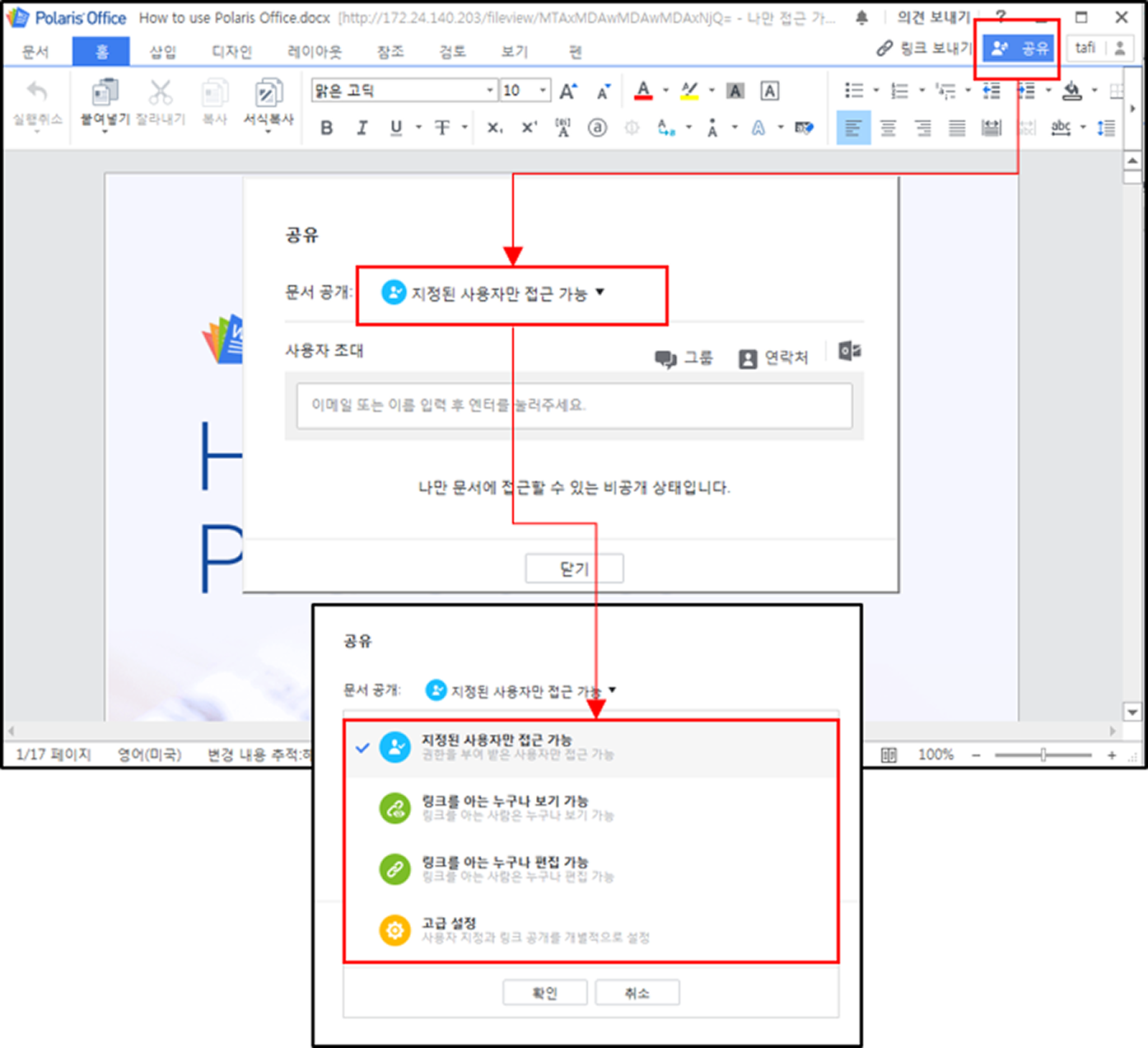The height and width of the screenshot is (1048, 1148).
Task: Click the zoom slider handle in status bar
Action: [1043, 755]
